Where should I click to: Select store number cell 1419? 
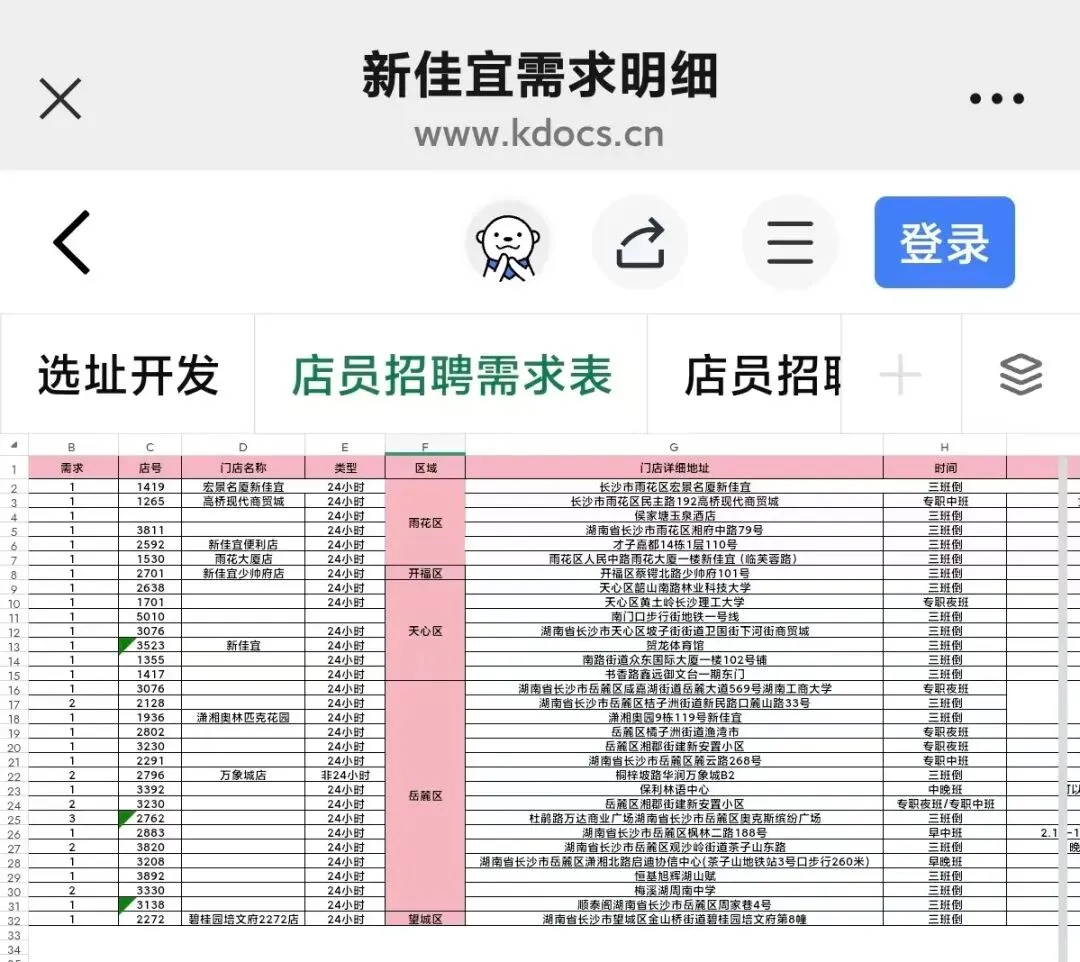150,487
